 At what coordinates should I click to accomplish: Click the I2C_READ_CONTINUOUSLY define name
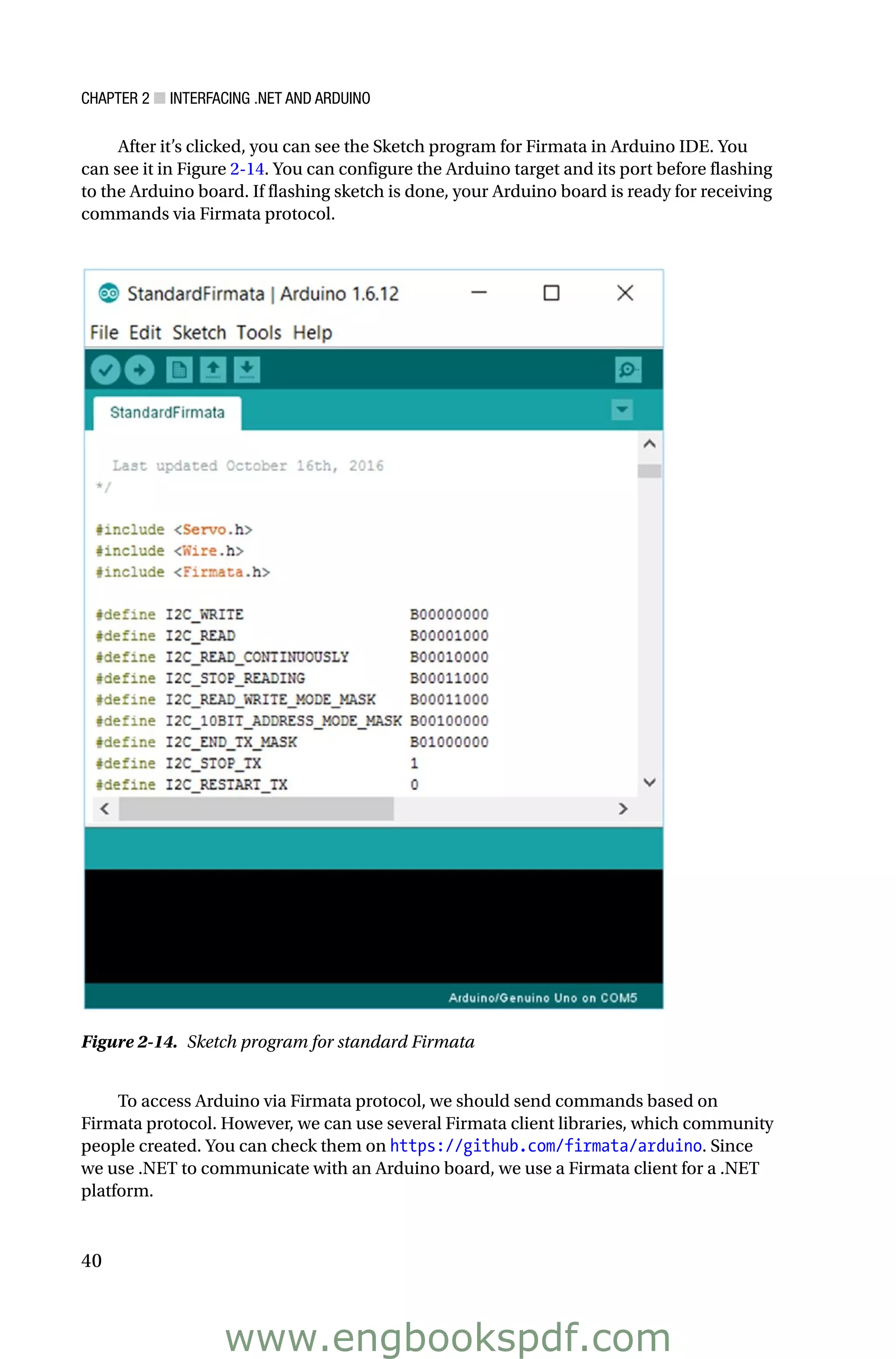tap(257, 657)
